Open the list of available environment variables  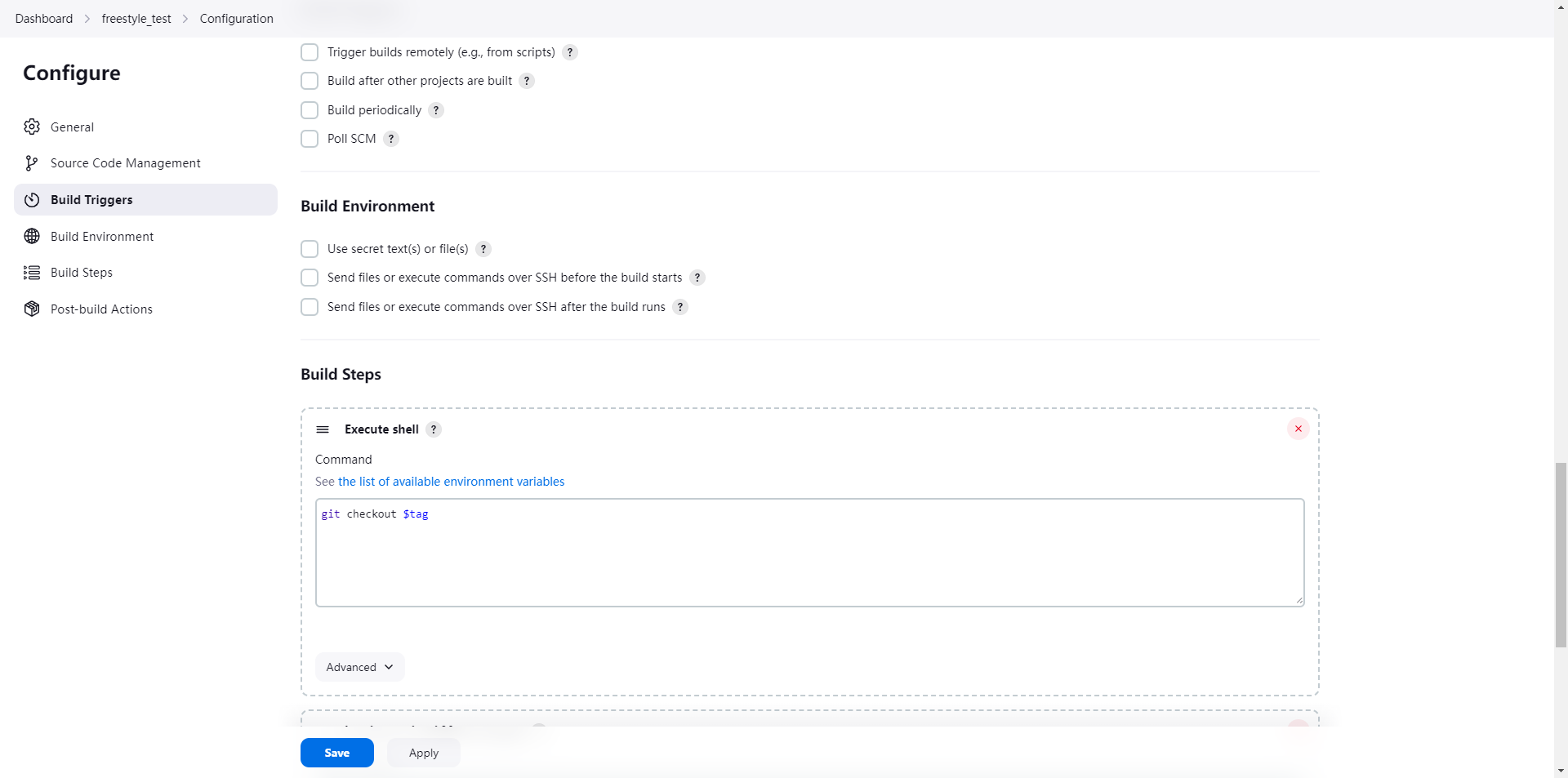click(x=451, y=482)
